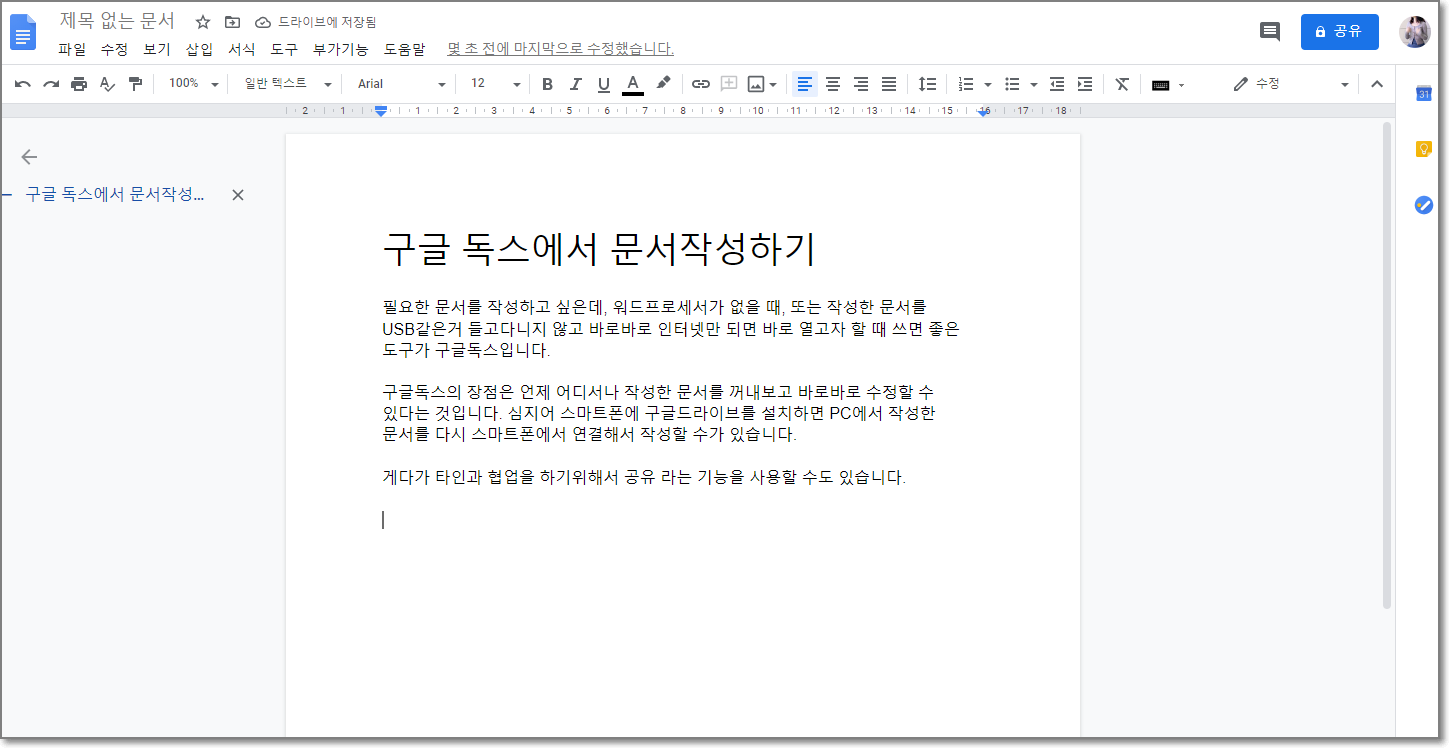Open the 보기 menu
Viewport: 1449px width, 748px height.
(x=157, y=48)
